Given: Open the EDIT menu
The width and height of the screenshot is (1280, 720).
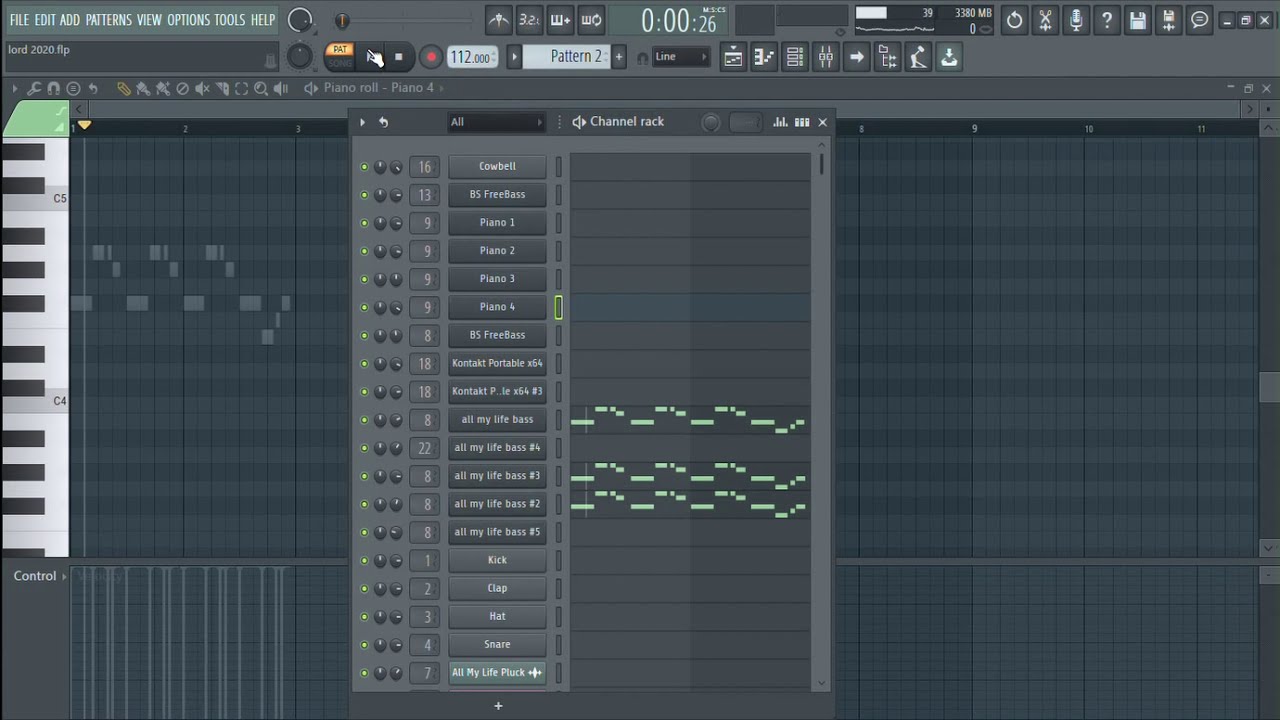Looking at the screenshot, I should 45,20.
